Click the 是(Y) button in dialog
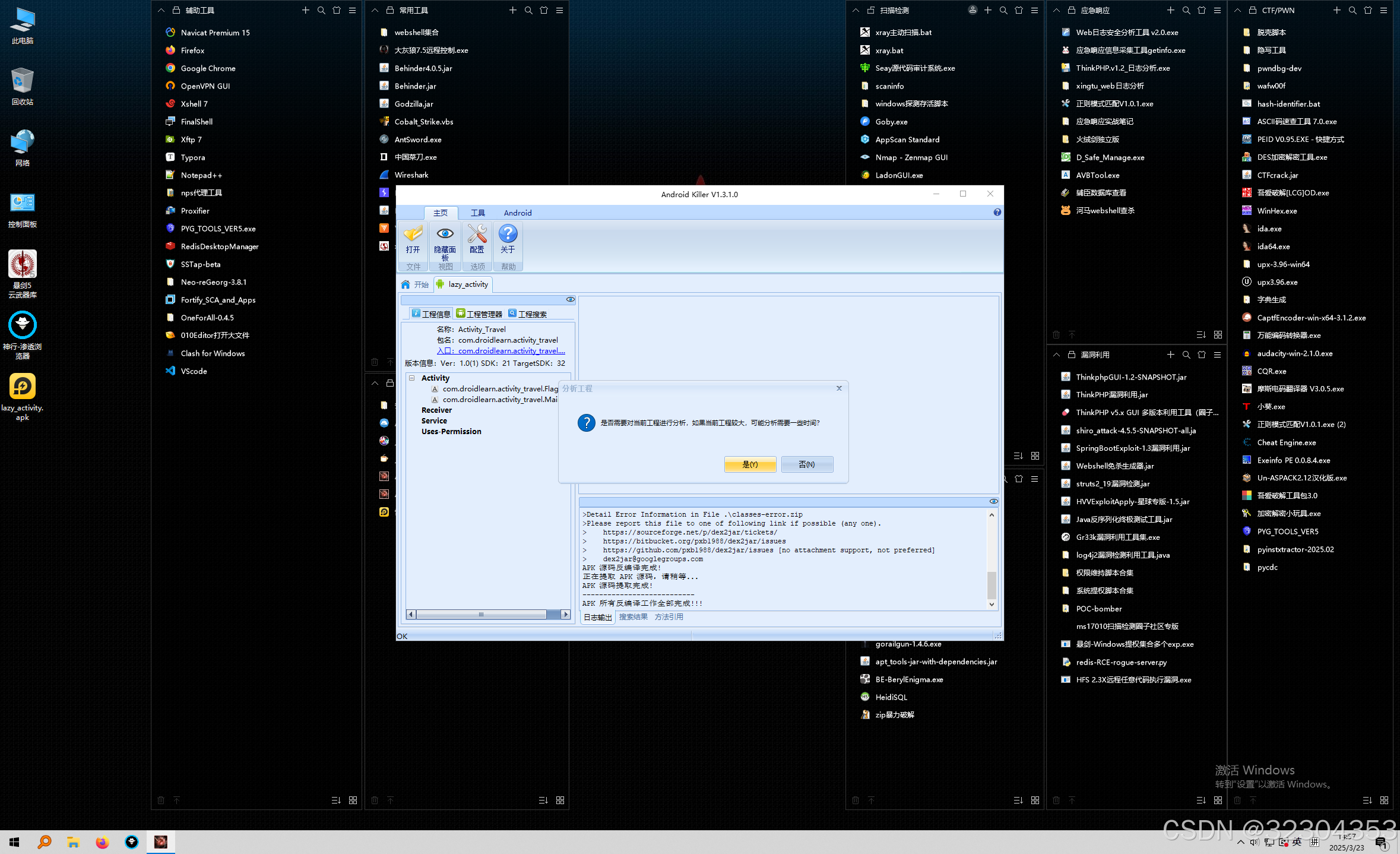Screen dimensions: 1400x854 point(750,464)
